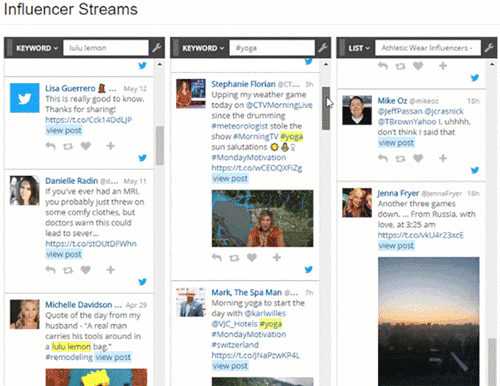Open Stephanie Florian's weather map image thumbnail
500x386 pixels.
pyautogui.click(x=262, y=218)
